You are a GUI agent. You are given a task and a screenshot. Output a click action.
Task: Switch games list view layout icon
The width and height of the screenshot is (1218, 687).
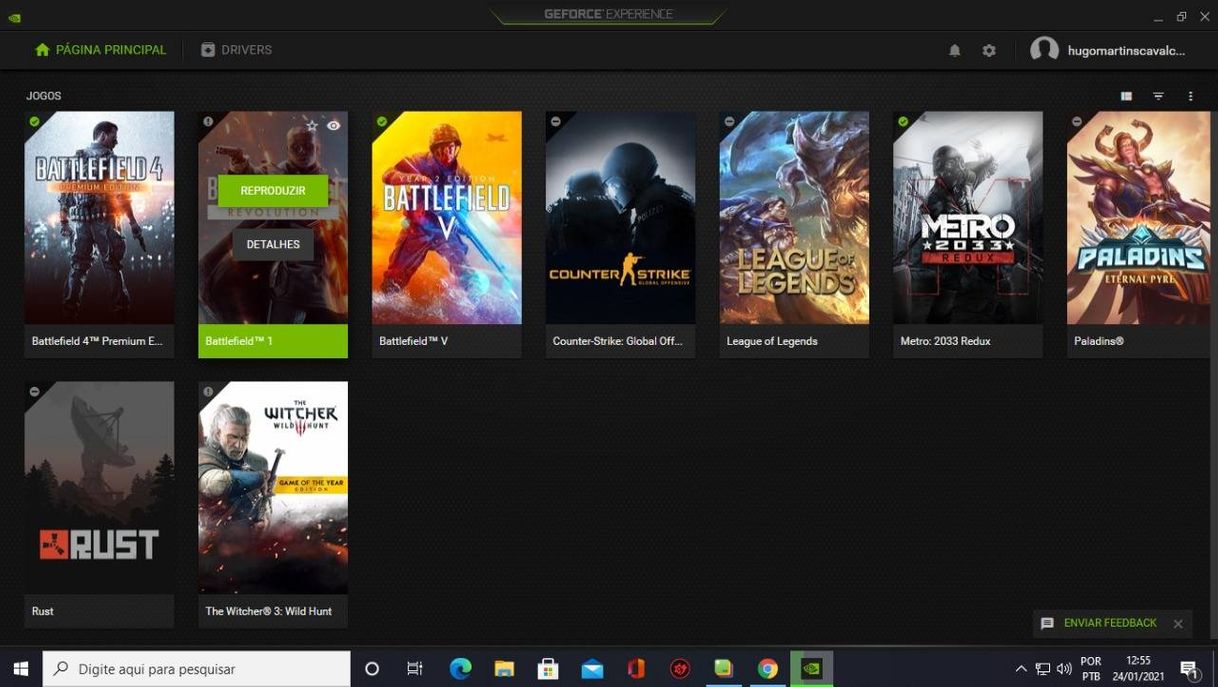click(x=1126, y=96)
